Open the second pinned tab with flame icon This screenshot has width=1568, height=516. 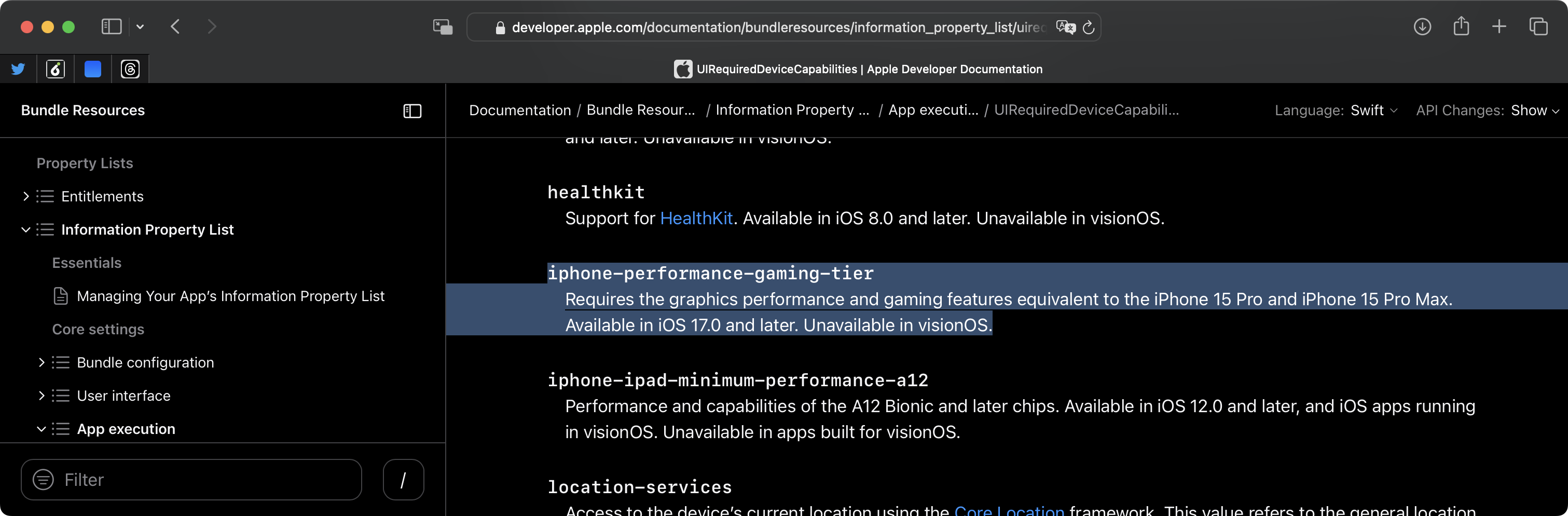pos(56,69)
